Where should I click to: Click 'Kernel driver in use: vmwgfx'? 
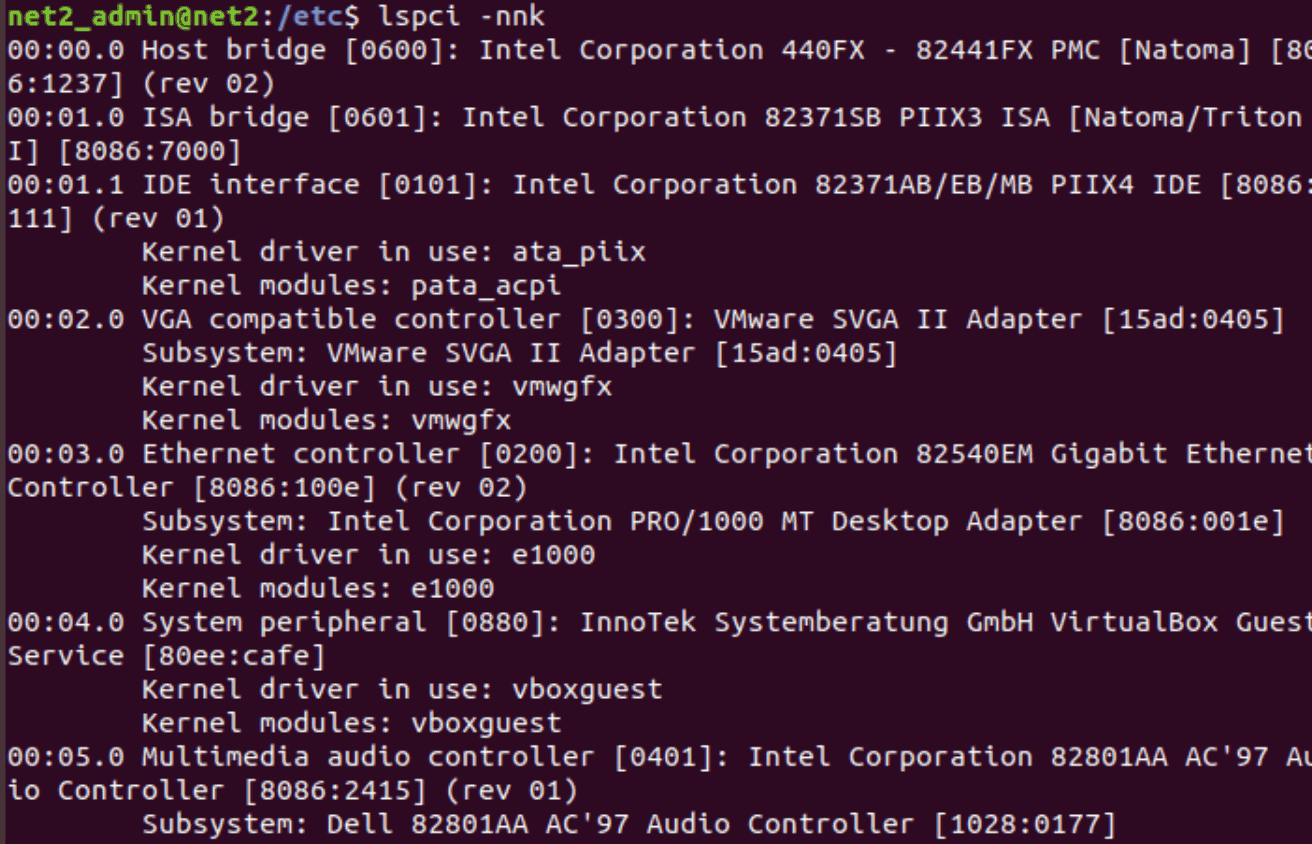pyautogui.click(x=377, y=386)
